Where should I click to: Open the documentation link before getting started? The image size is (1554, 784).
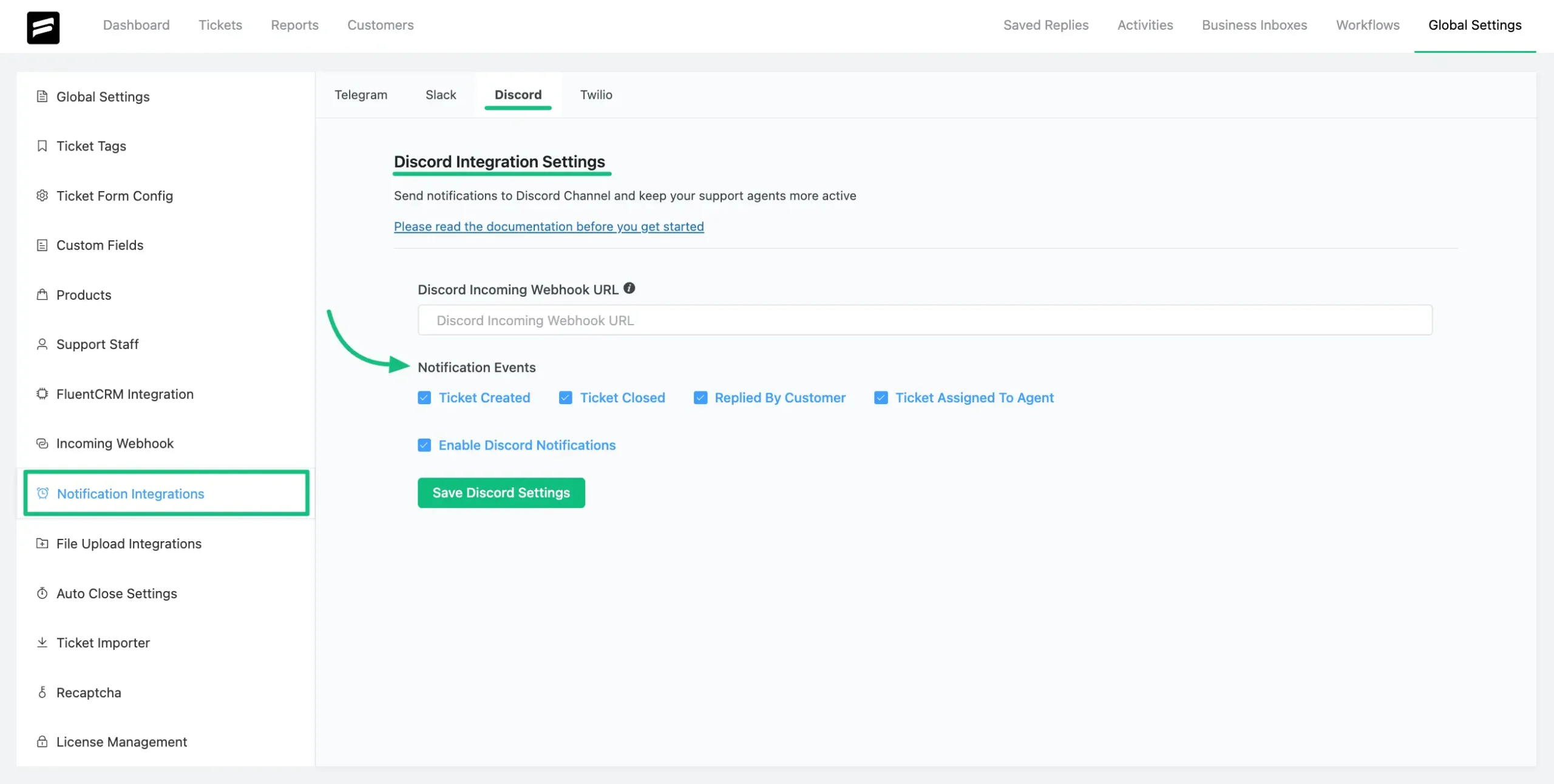(x=549, y=226)
